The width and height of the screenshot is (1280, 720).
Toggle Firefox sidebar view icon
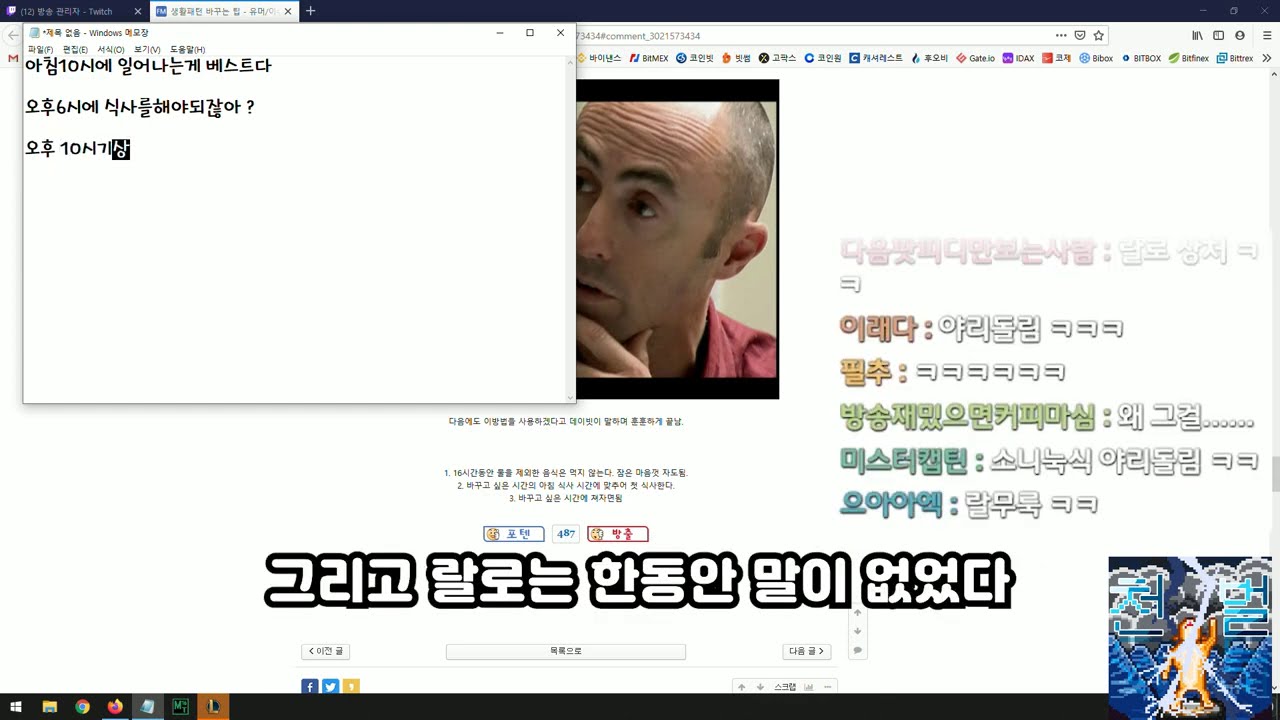coord(1218,35)
